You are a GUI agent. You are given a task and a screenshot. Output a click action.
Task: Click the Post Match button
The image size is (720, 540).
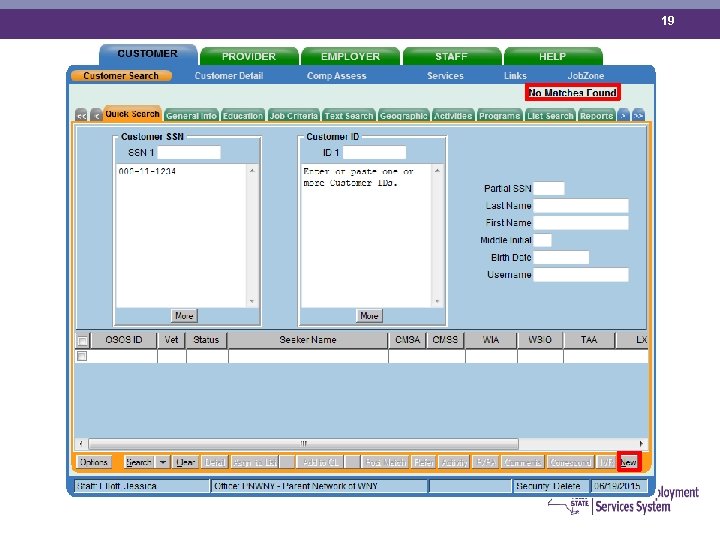click(x=386, y=462)
